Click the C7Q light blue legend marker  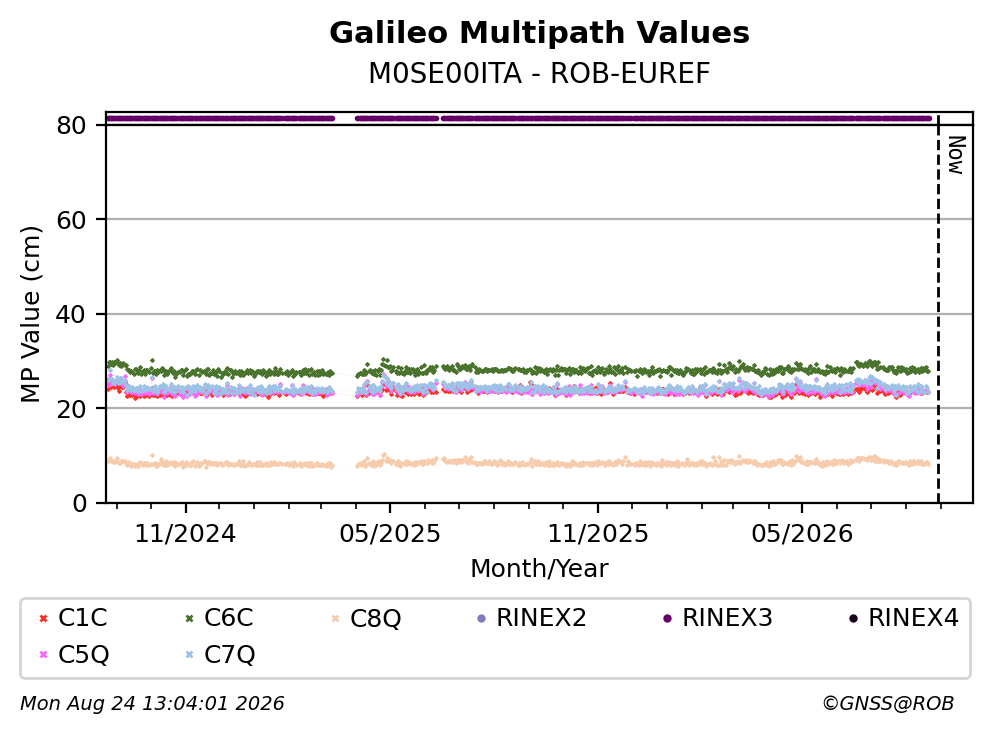click(189, 655)
